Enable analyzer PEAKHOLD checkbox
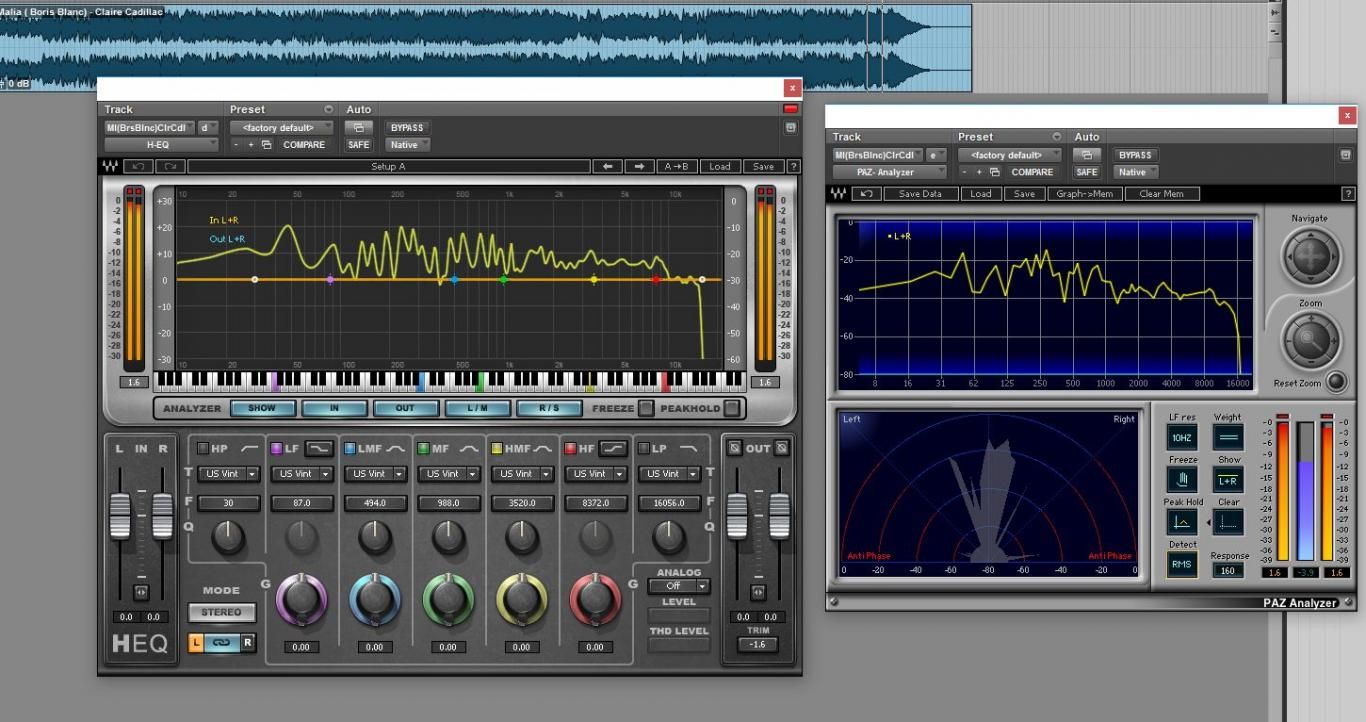Screen dimensions: 1366x722 pos(733,408)
